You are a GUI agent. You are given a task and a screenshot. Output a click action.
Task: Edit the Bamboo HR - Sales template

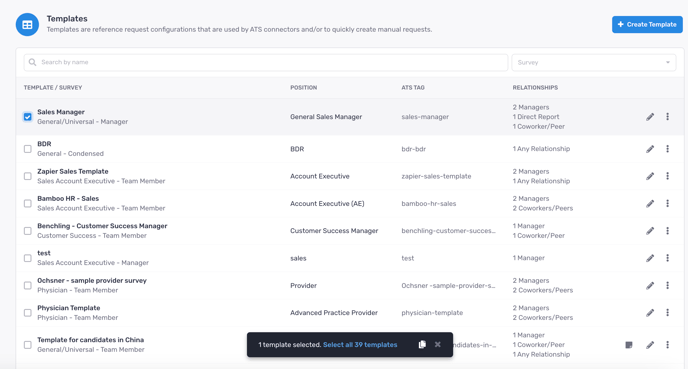[x=650, y=204]
